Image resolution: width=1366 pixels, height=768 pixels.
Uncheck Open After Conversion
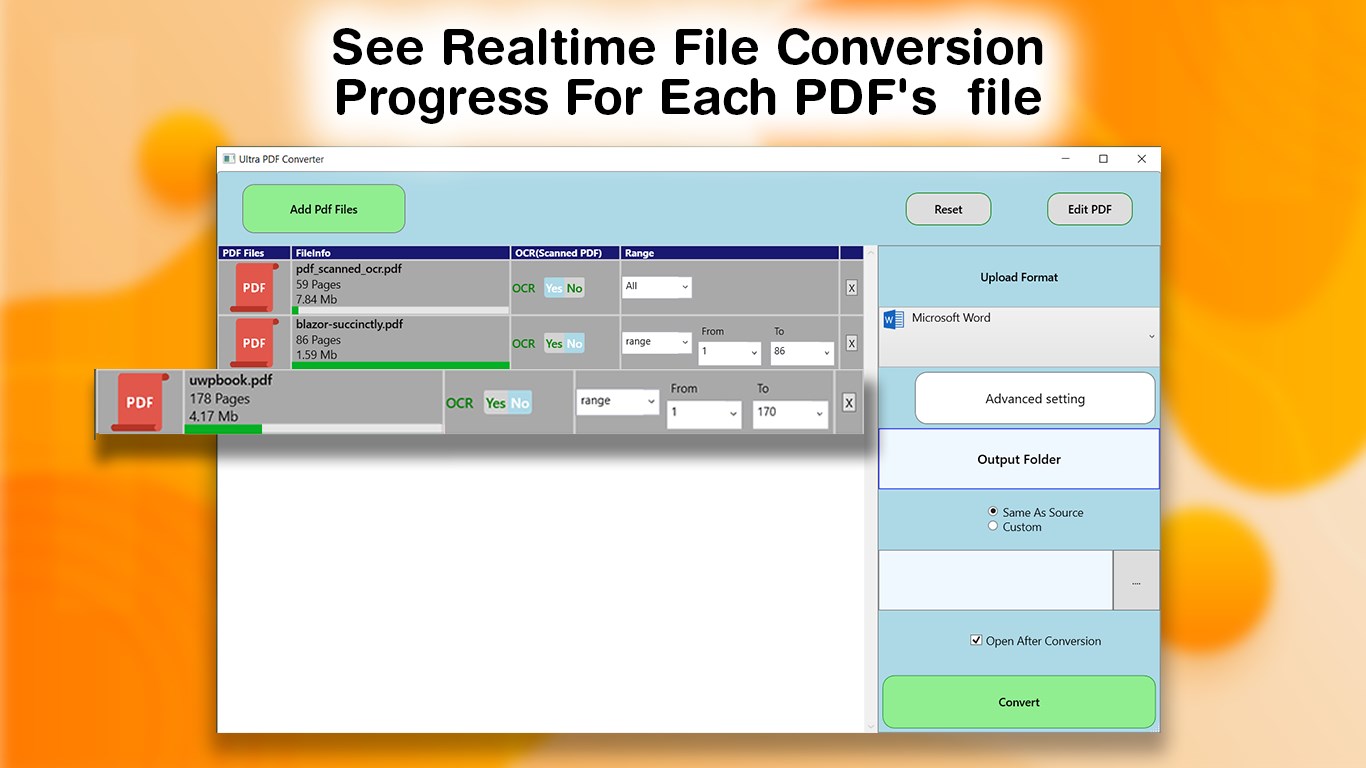pos(975,640)
